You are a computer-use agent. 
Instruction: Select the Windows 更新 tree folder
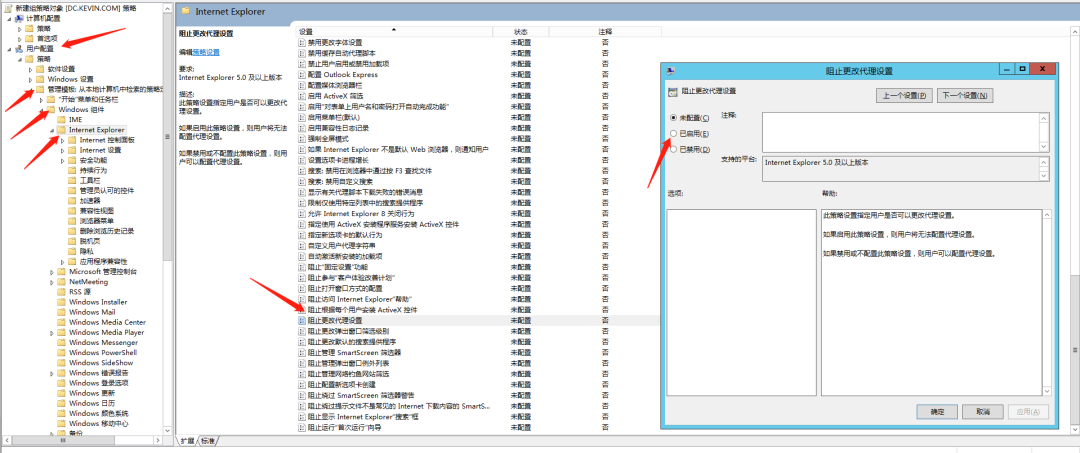[x=86, y=393]
